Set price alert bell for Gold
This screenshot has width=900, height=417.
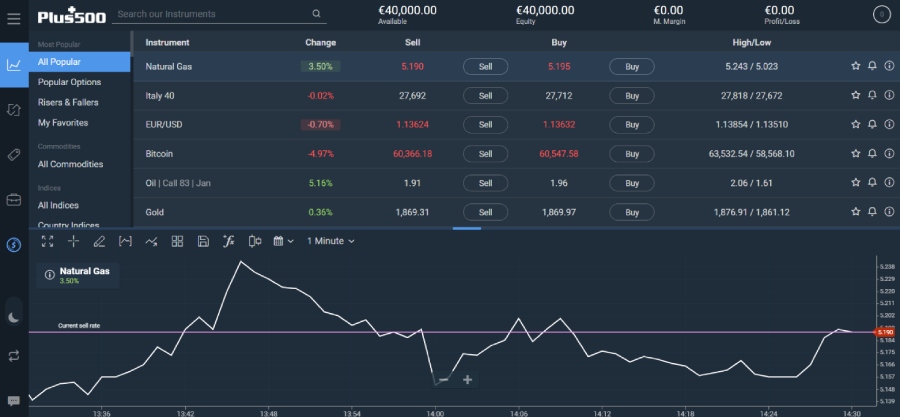click(872, 212)
